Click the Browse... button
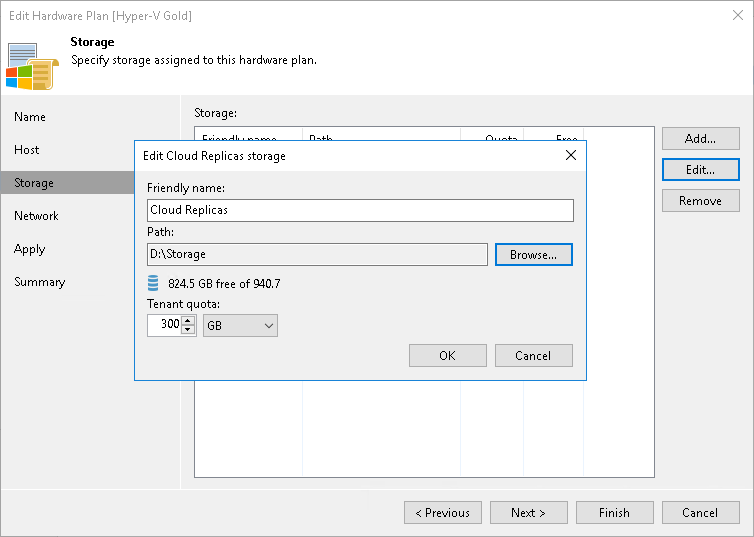The height and width of the screenshot is (537, 754). point(534,254)
